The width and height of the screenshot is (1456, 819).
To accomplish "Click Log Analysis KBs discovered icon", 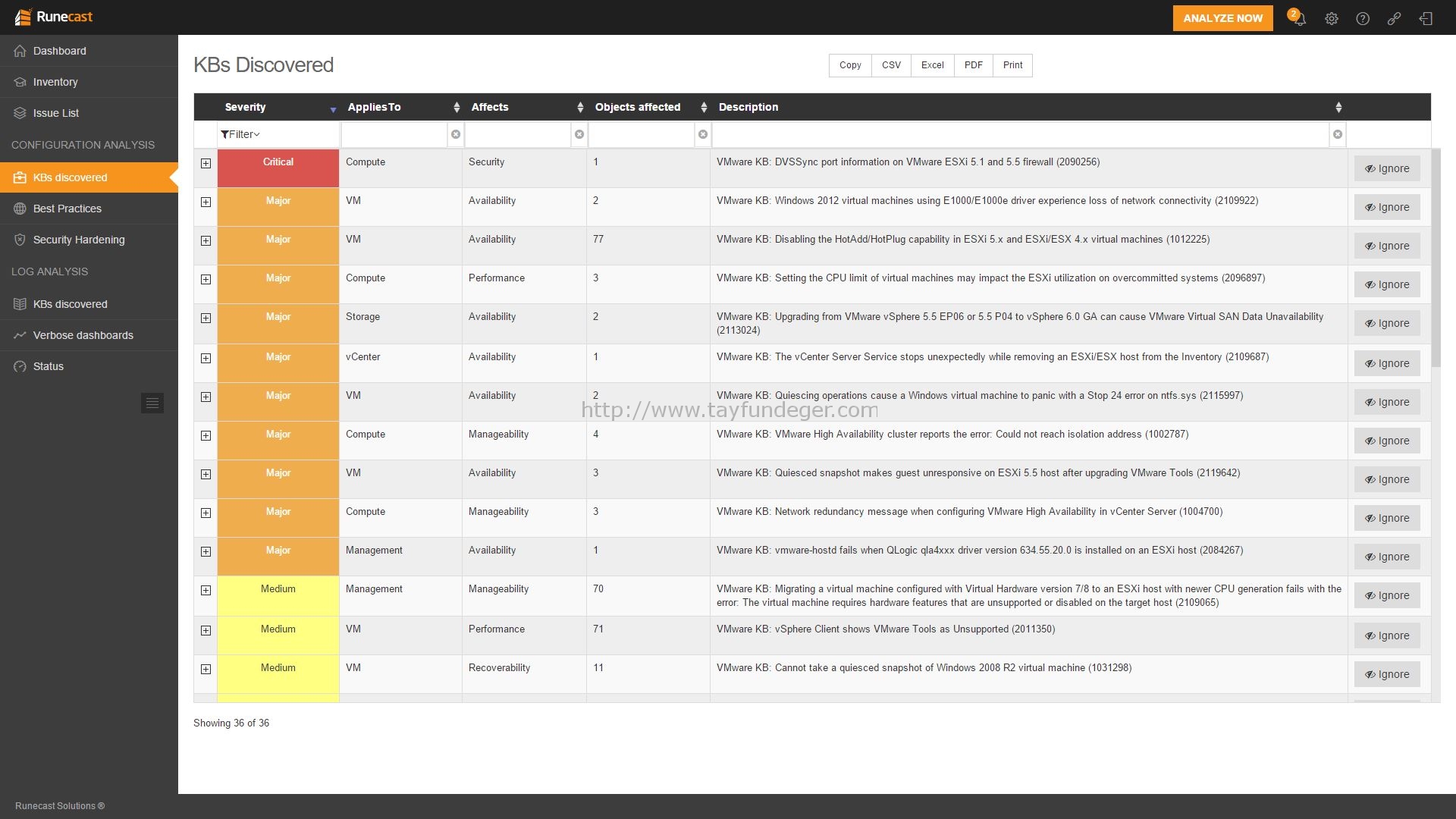I will pyautogui.click(x=20, y=304).
